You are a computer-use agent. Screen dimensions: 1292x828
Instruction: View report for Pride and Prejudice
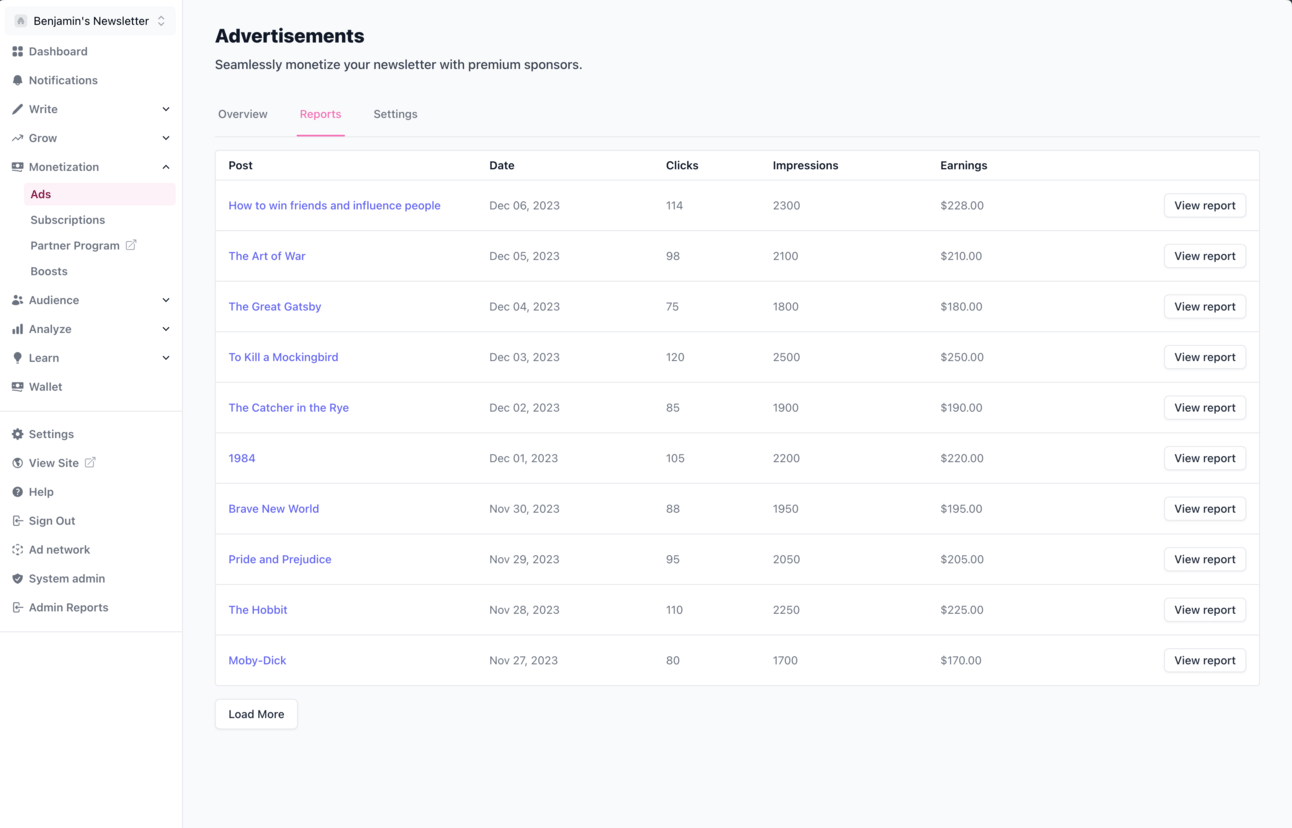coord(1205,559)
